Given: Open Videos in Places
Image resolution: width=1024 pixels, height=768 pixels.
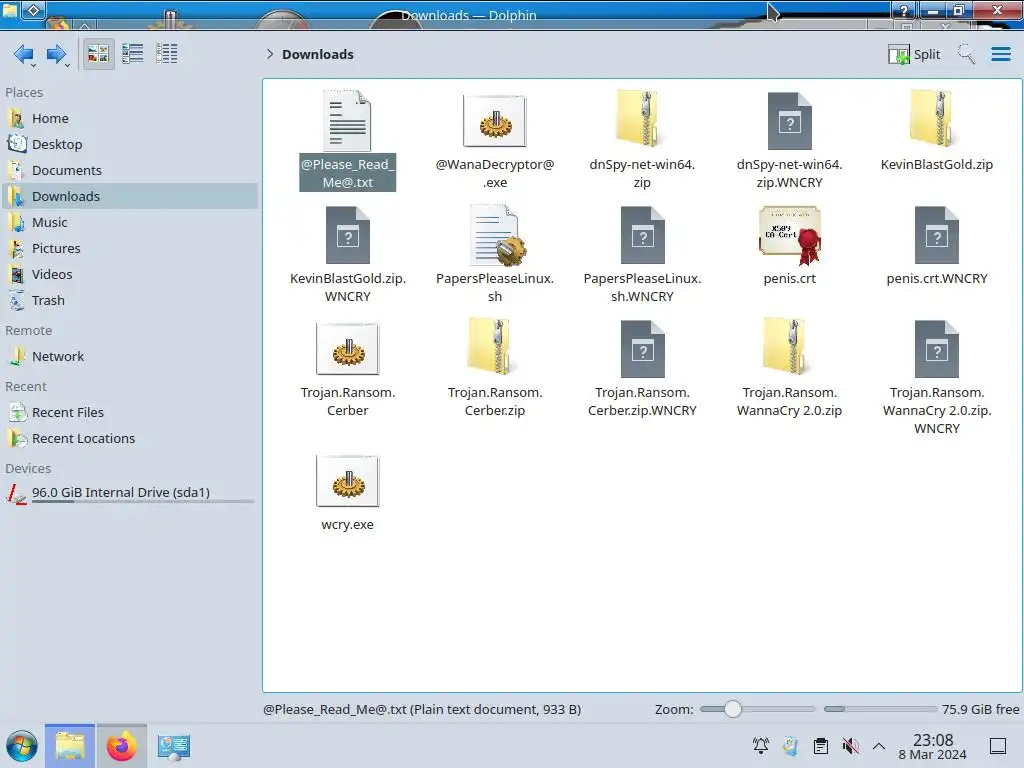Looking at the screenshot, I should (129, 275).
